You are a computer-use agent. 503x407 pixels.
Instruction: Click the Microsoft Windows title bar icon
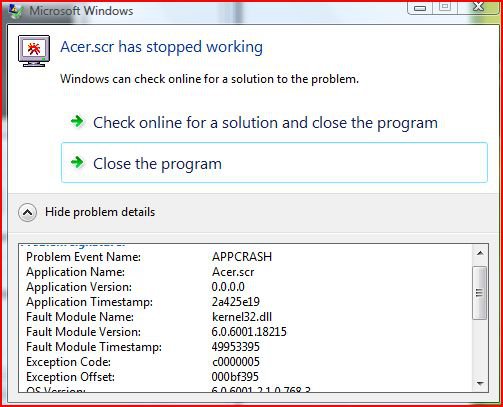16,11
